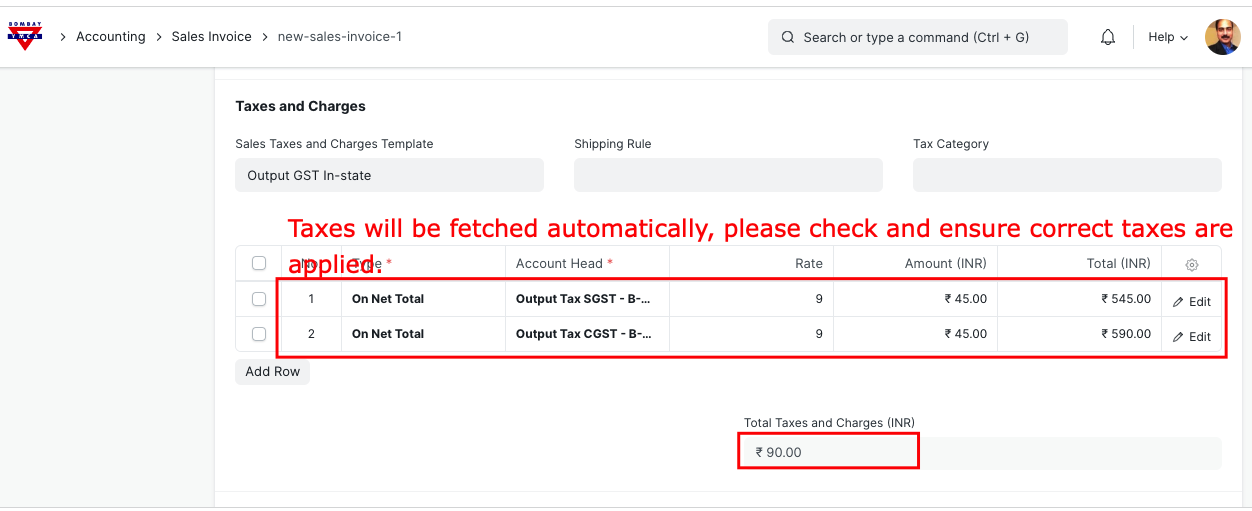Viewport: 1252px width, 511px height.
Task: Select Output Tax SGST account cell
Action: coord(585,299)
